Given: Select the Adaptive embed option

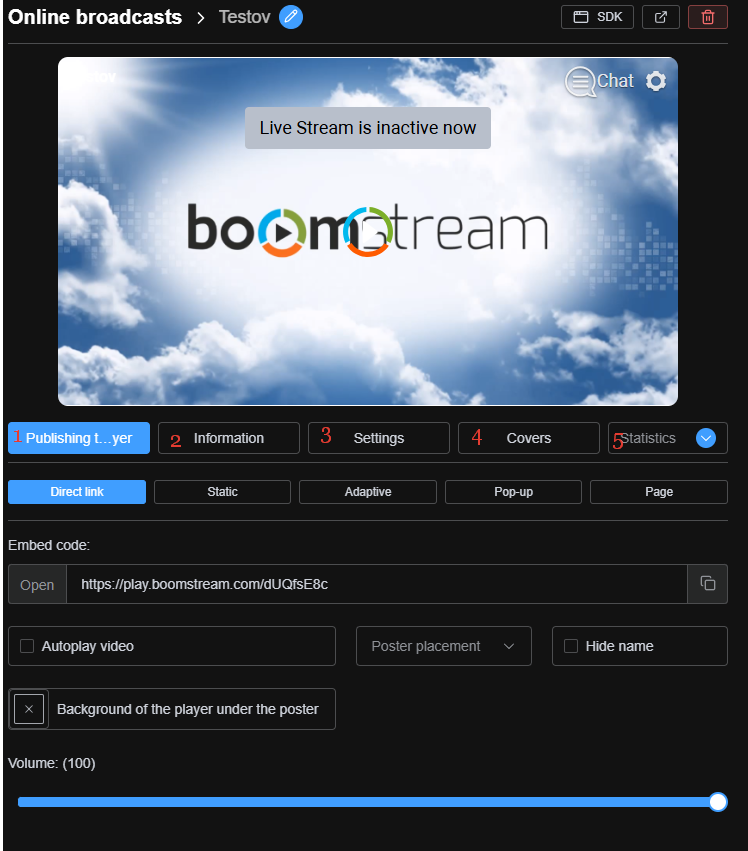Looking at the screenshot, I should pos(368,492).
